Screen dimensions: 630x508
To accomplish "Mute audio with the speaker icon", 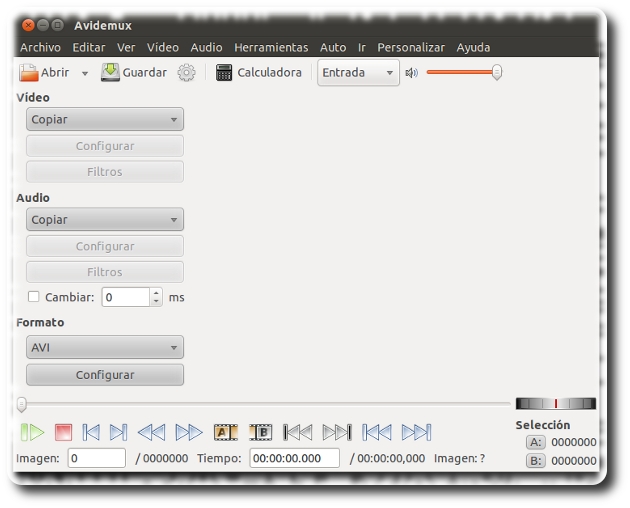I will tap(411, 73).
